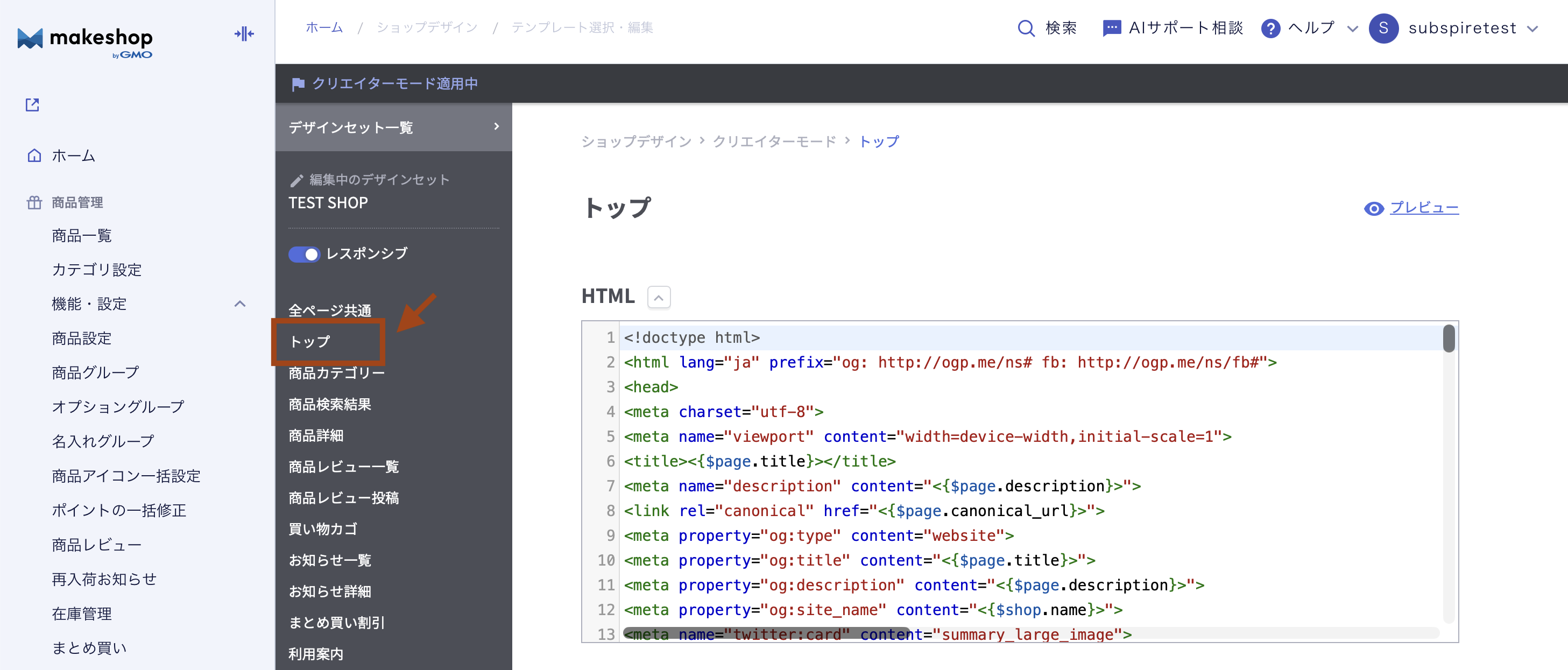Toggle the レスポンシブ switch

click(x=303, y=254)
